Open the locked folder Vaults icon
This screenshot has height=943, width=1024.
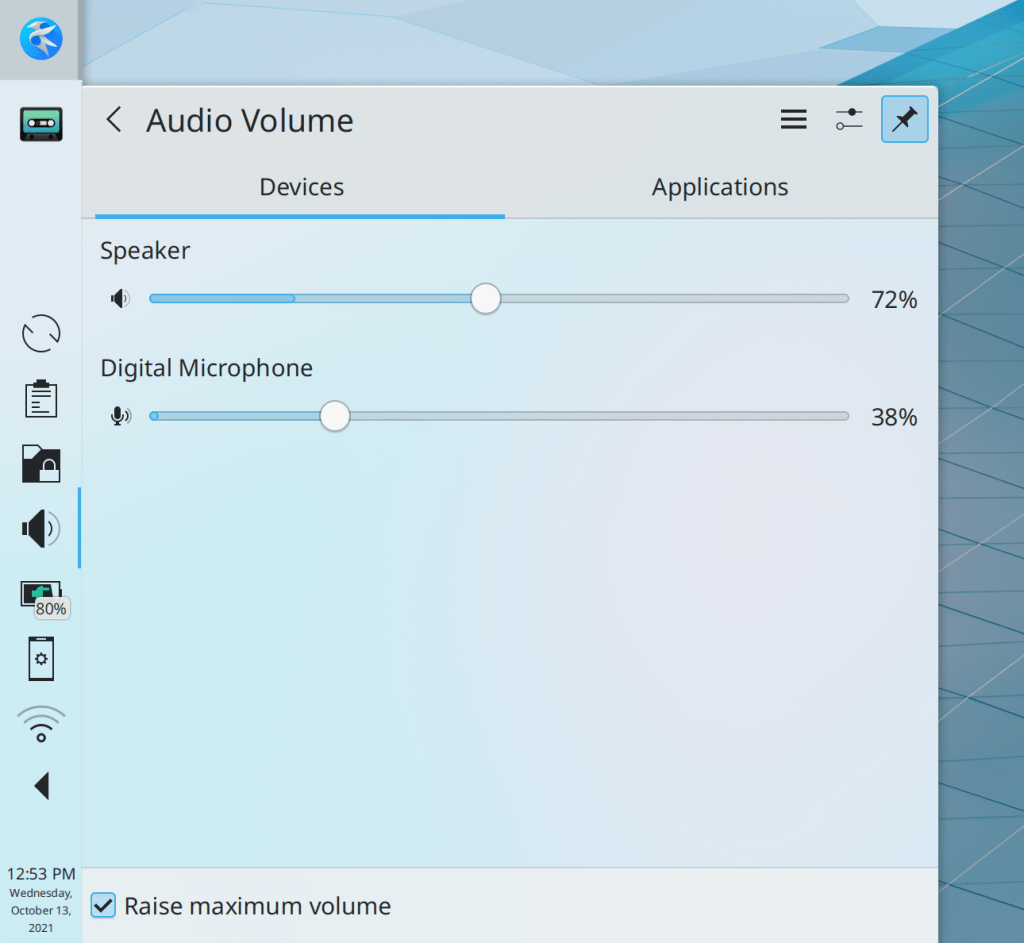pyautogui.click(x=41, y=464)
